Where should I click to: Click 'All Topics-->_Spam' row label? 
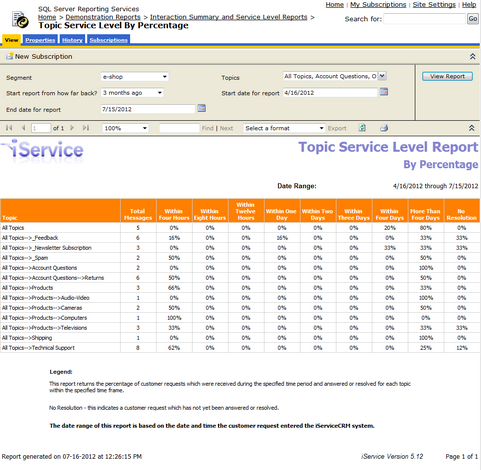pyautogui.click(x=25, y=258)
